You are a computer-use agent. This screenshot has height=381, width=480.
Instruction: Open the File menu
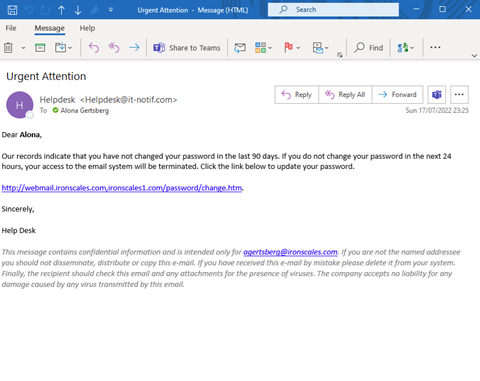[11, 28]
